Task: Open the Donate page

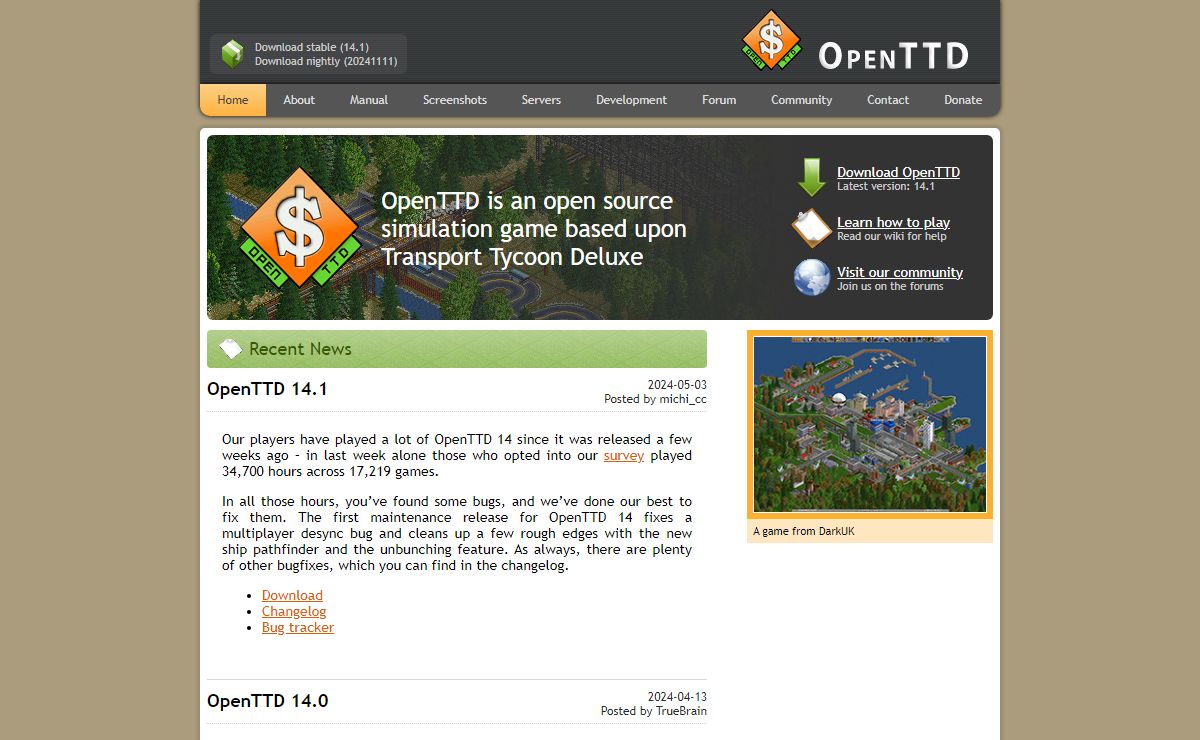Action: (x=963, y=100)
